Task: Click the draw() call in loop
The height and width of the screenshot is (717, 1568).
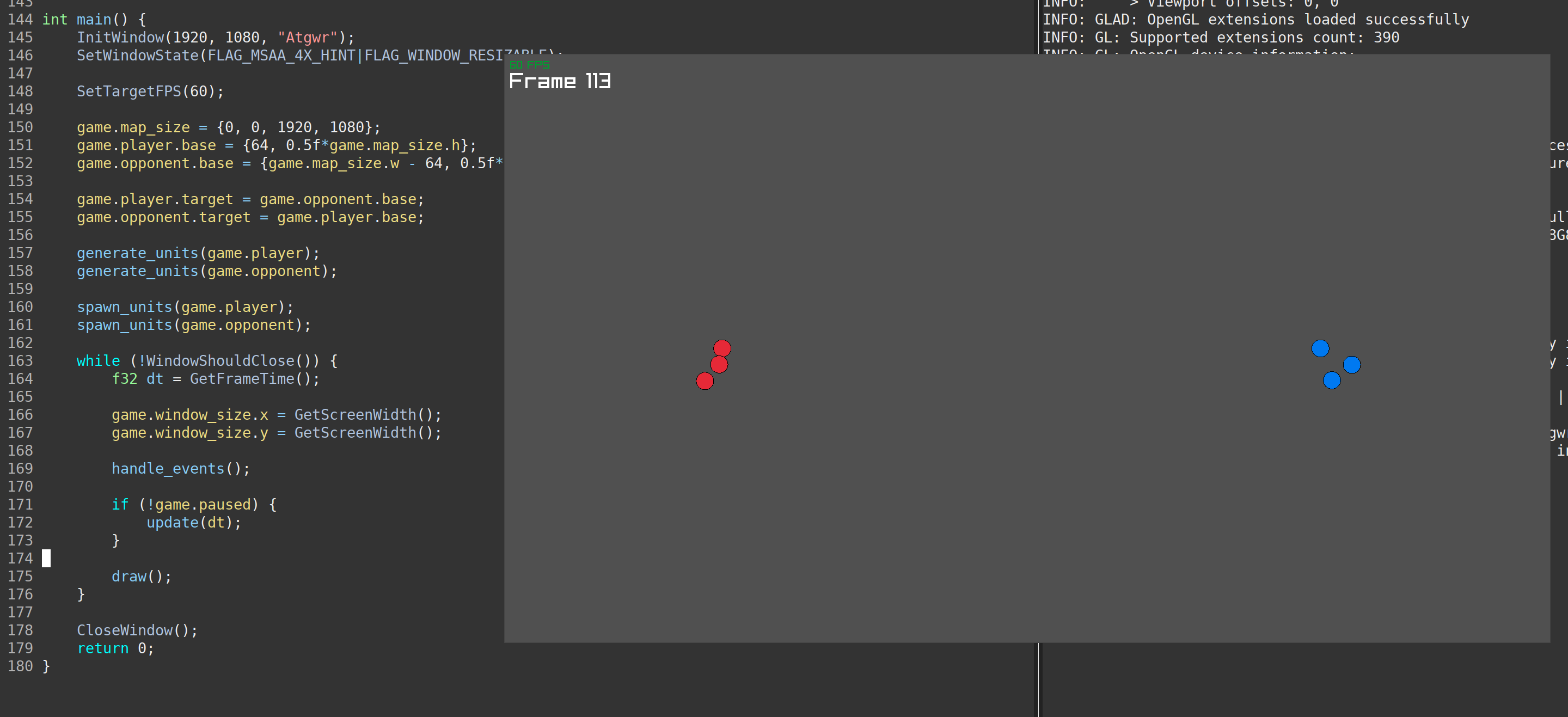Action: click(141, 577)
